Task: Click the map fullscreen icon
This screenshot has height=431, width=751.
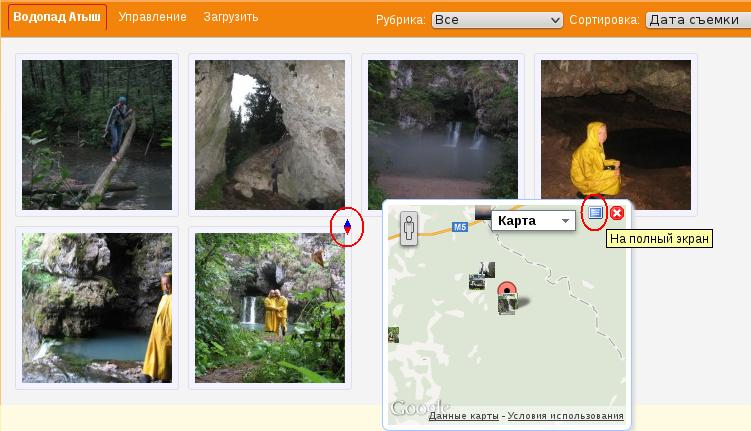Action: (596, 213)
